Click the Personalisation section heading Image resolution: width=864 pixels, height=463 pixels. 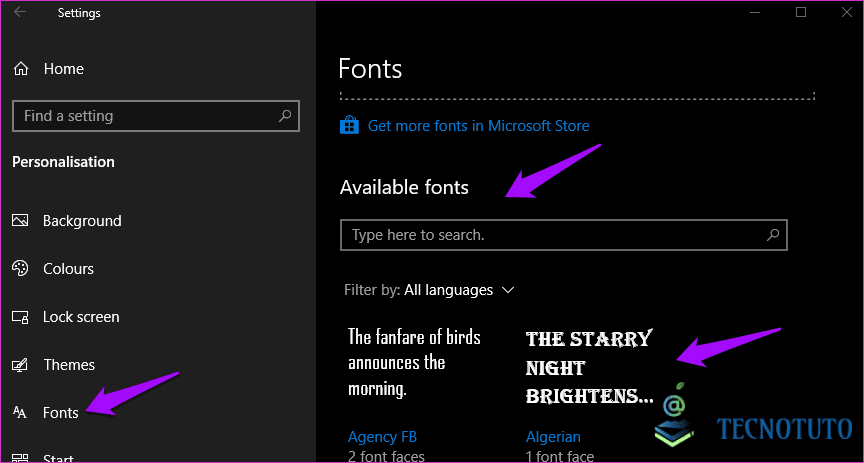63,162
